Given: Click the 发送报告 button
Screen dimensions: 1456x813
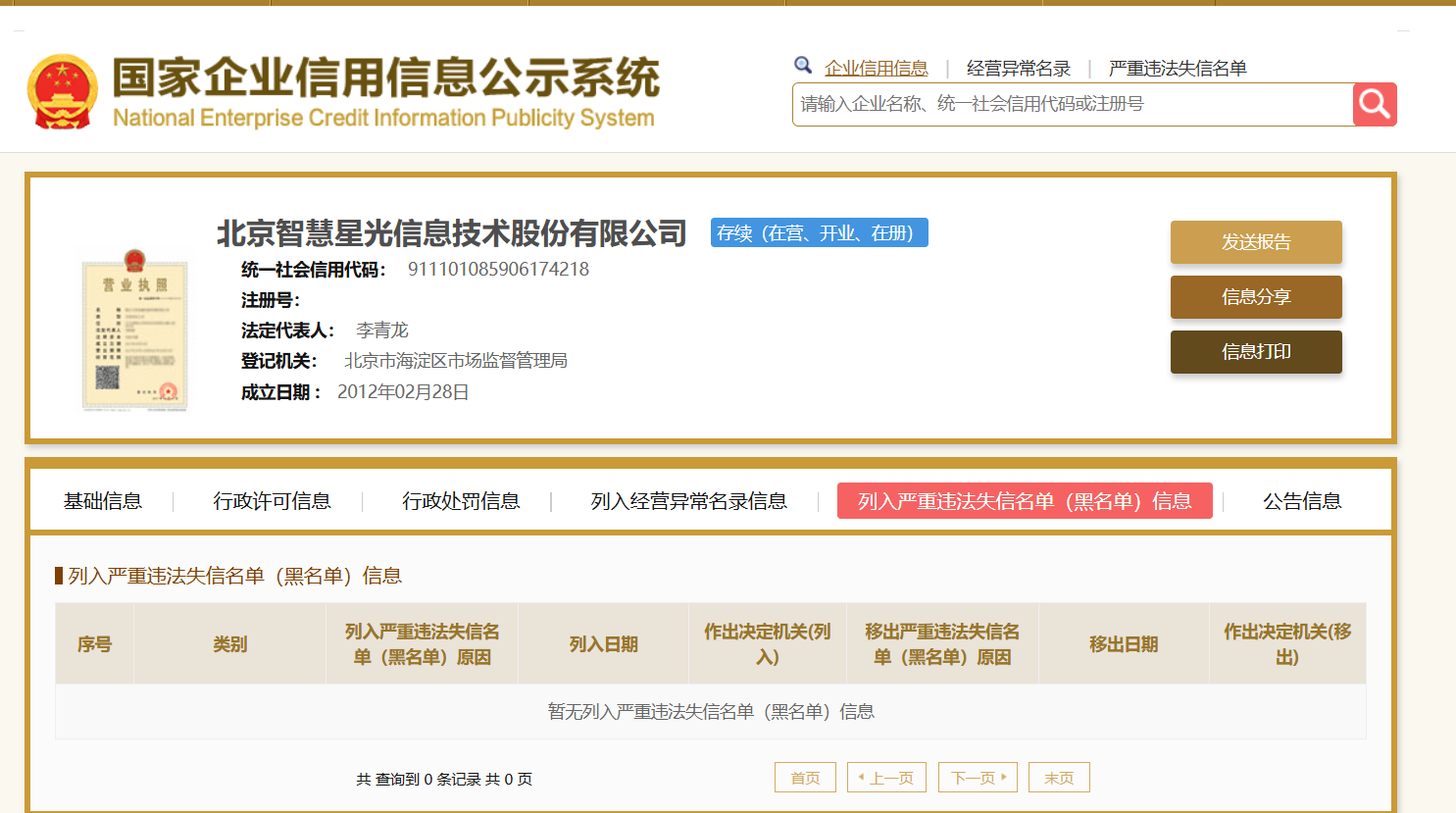Looking at the screenshot, I should 1255,242.
